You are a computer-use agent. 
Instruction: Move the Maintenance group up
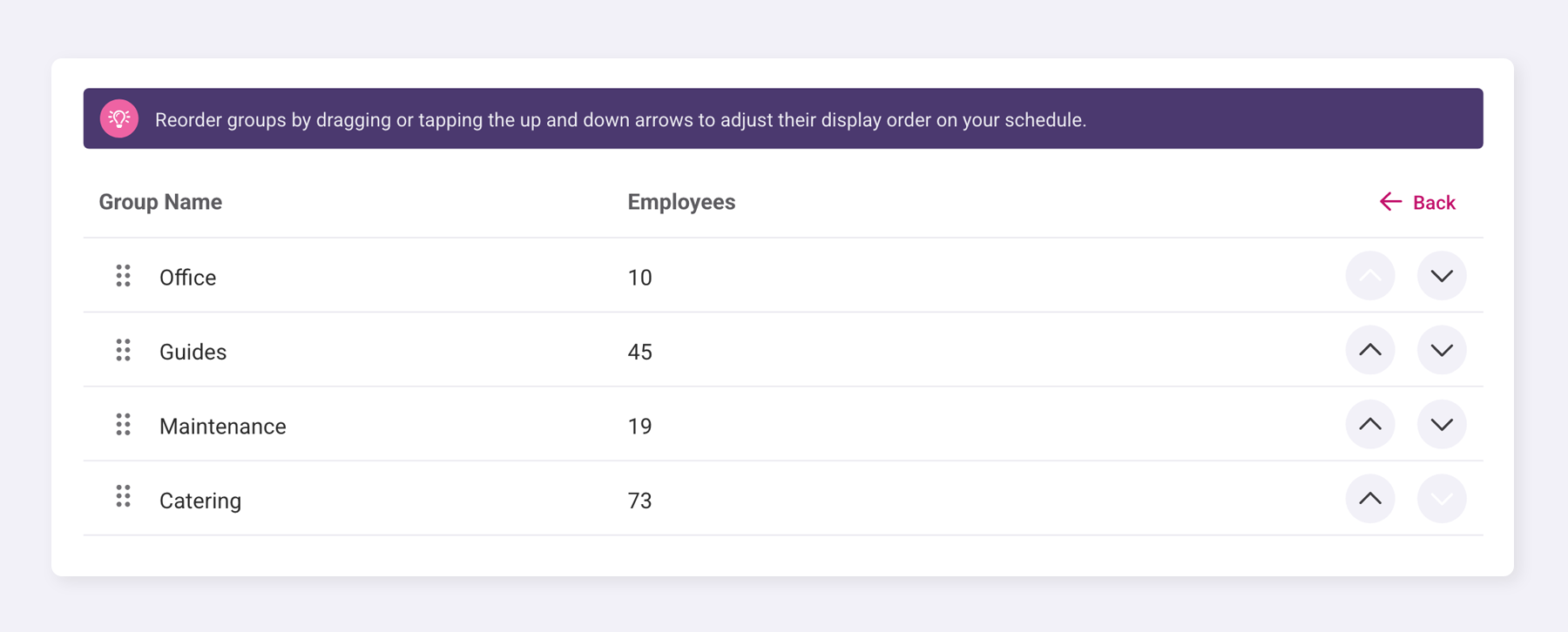point(1370,425)
